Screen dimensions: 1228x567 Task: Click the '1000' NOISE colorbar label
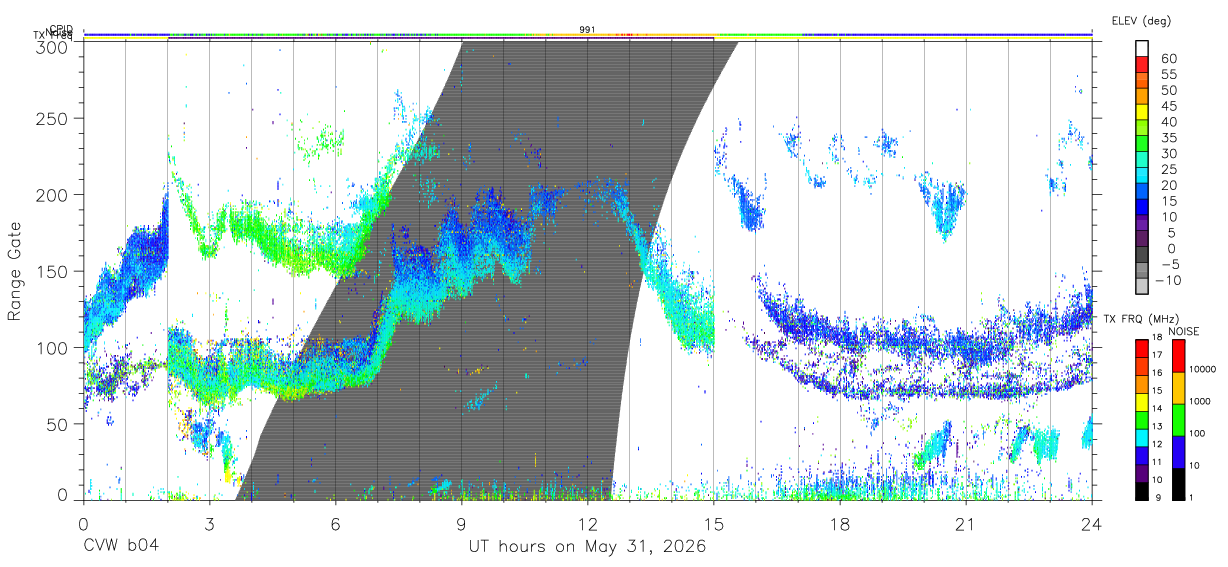(1202, 401)
